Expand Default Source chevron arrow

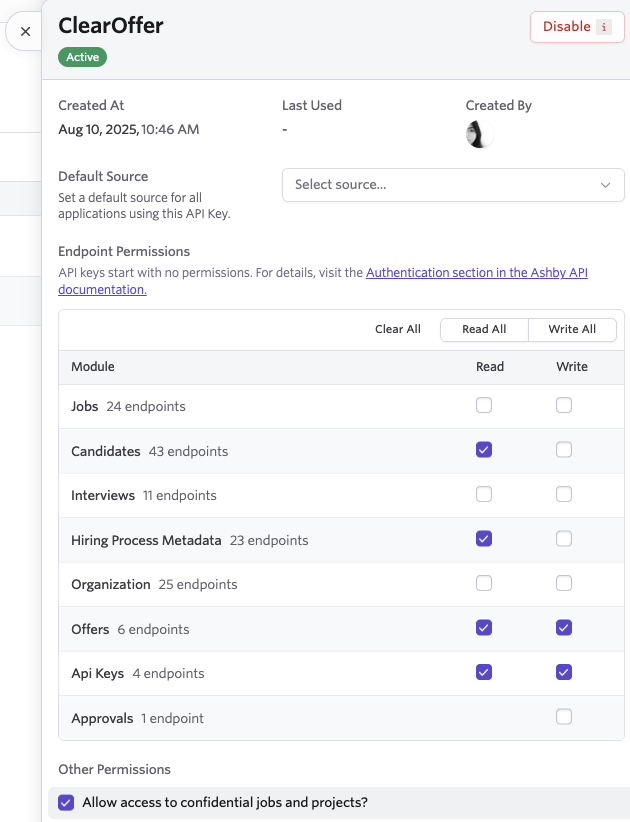click(x=605, y=185)
